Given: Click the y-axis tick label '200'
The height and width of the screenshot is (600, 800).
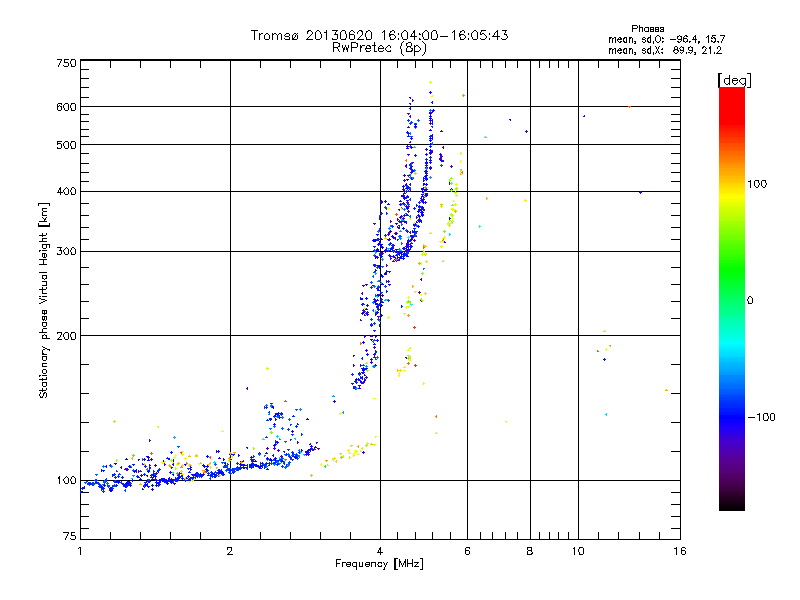Looking at the screenshot, I should pyautogui.click(x=66, y=336).
